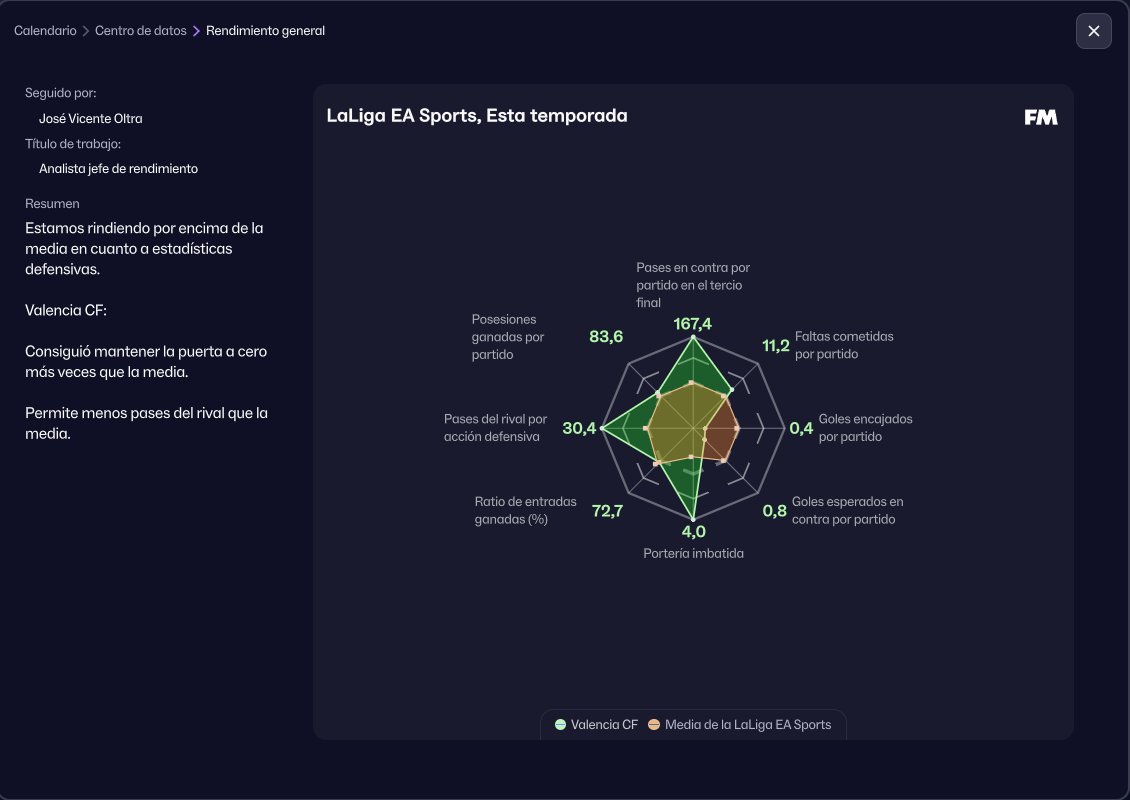Click the 30,4 opponent passes value
The width and height of the screenshot is (1130, 800).
tap(579, 428)
